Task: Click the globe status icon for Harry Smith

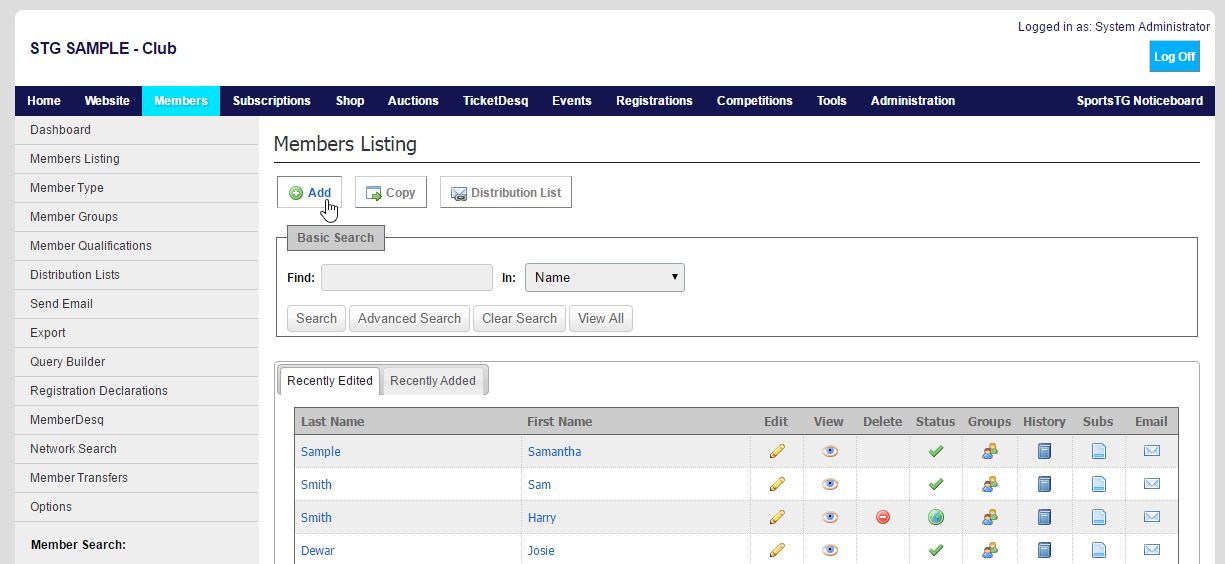Action: pyautogui.click(x=936, y=517)
